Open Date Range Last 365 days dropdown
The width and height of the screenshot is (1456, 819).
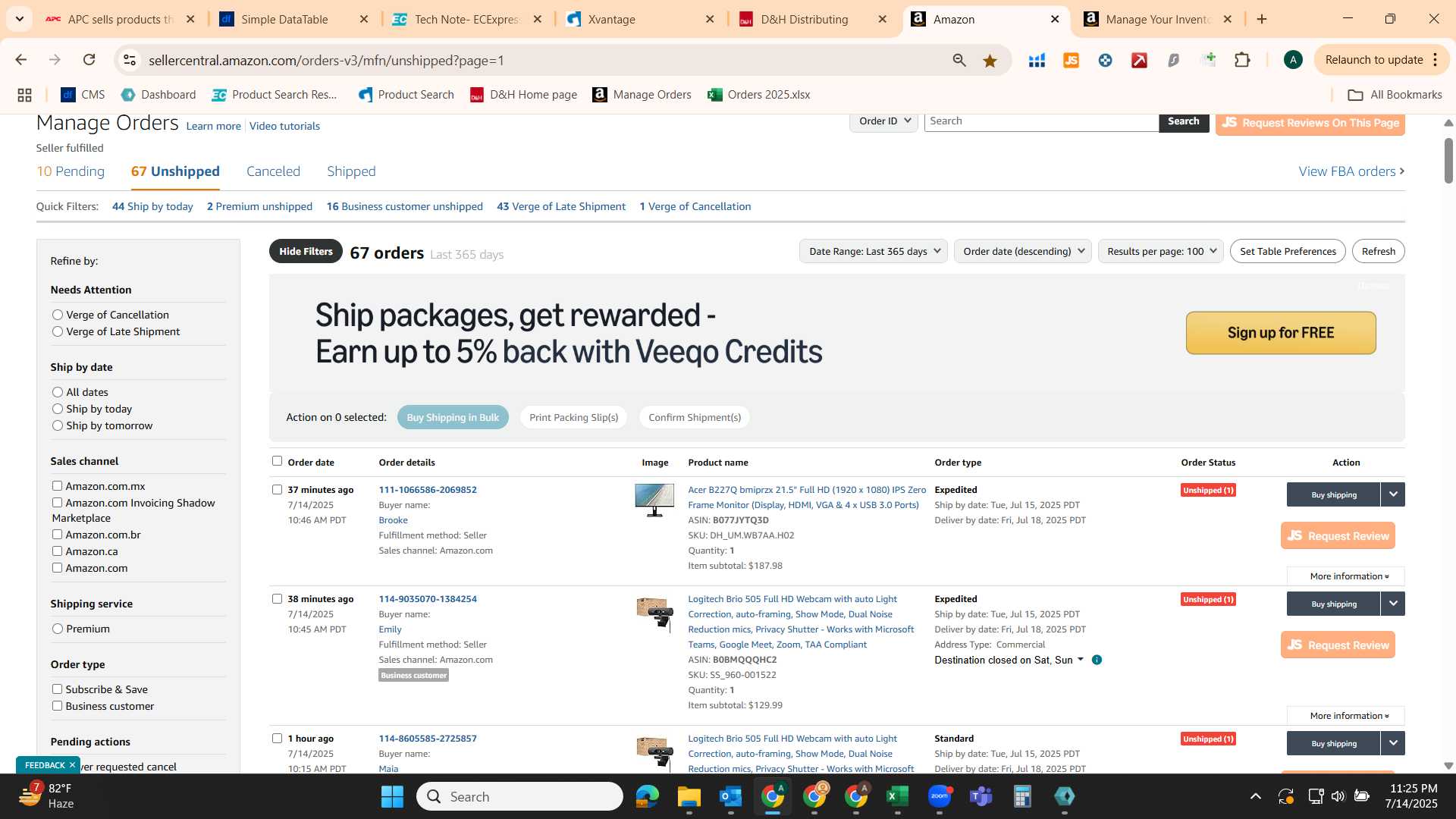[874, 251]
